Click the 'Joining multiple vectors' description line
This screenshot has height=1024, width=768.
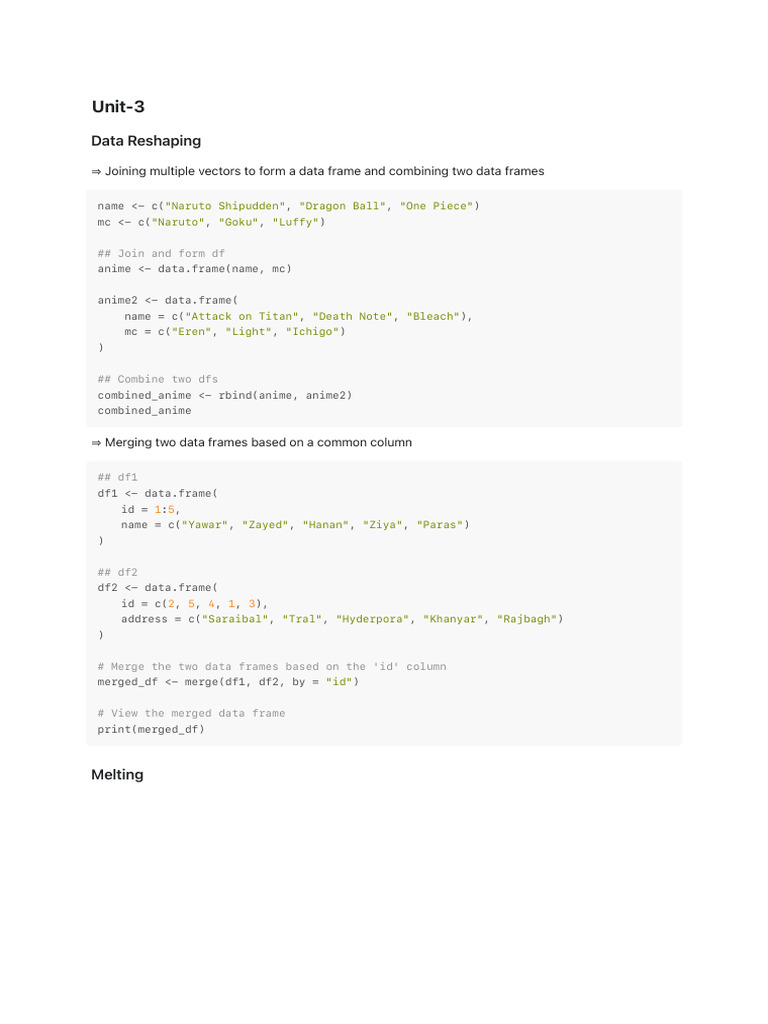click(318, 172)
